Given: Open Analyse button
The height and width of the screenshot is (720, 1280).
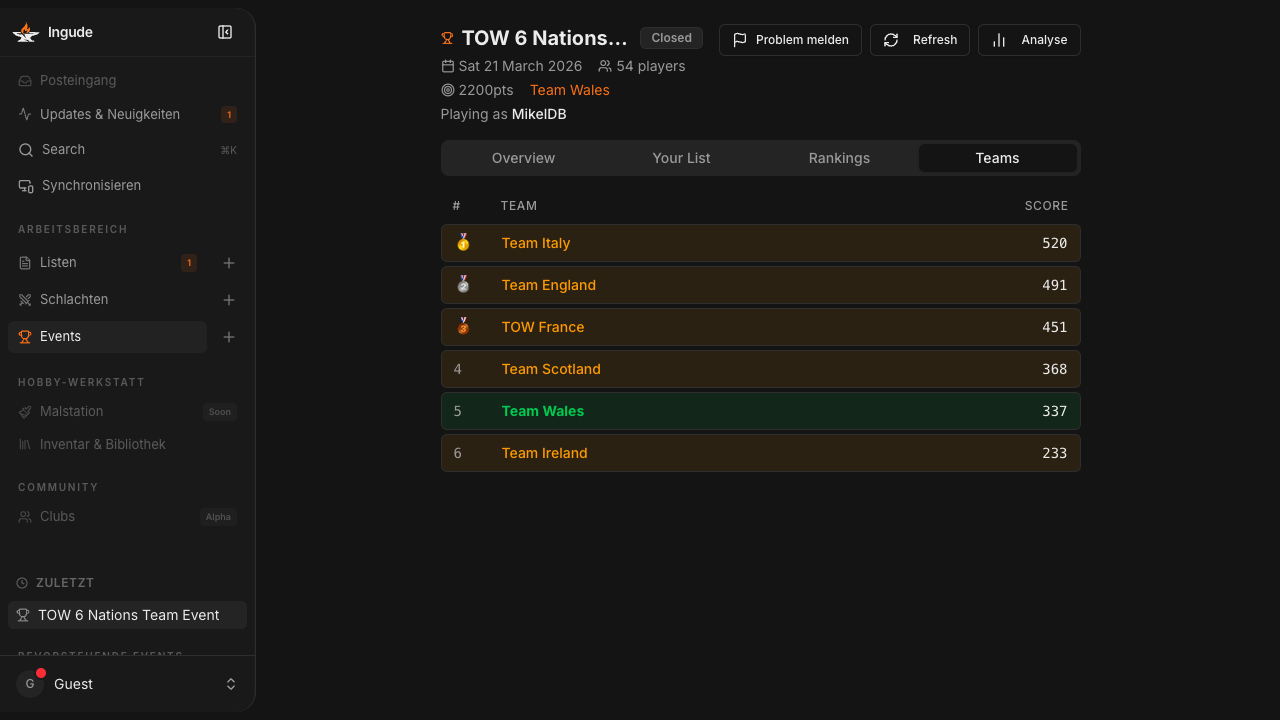Looking at the screenshot, I should point(1029,40).
